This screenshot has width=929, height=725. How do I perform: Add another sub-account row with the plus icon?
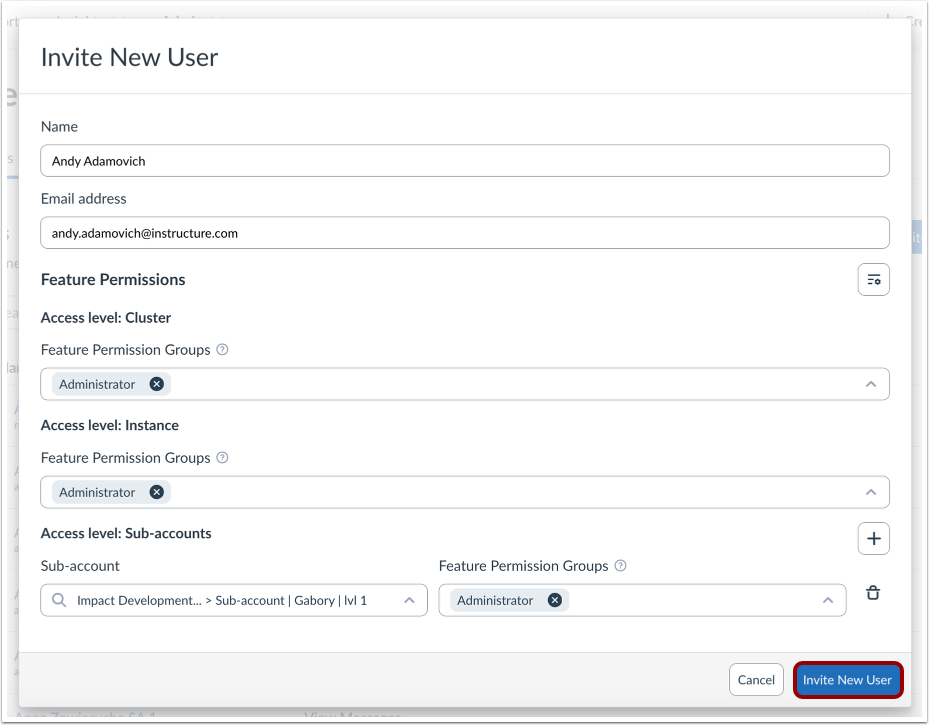pos(873,538)
